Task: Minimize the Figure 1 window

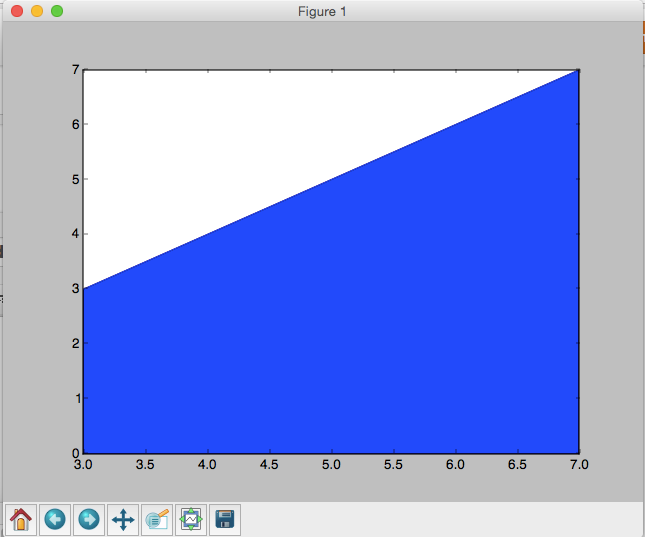Action: tap(37, 11)
